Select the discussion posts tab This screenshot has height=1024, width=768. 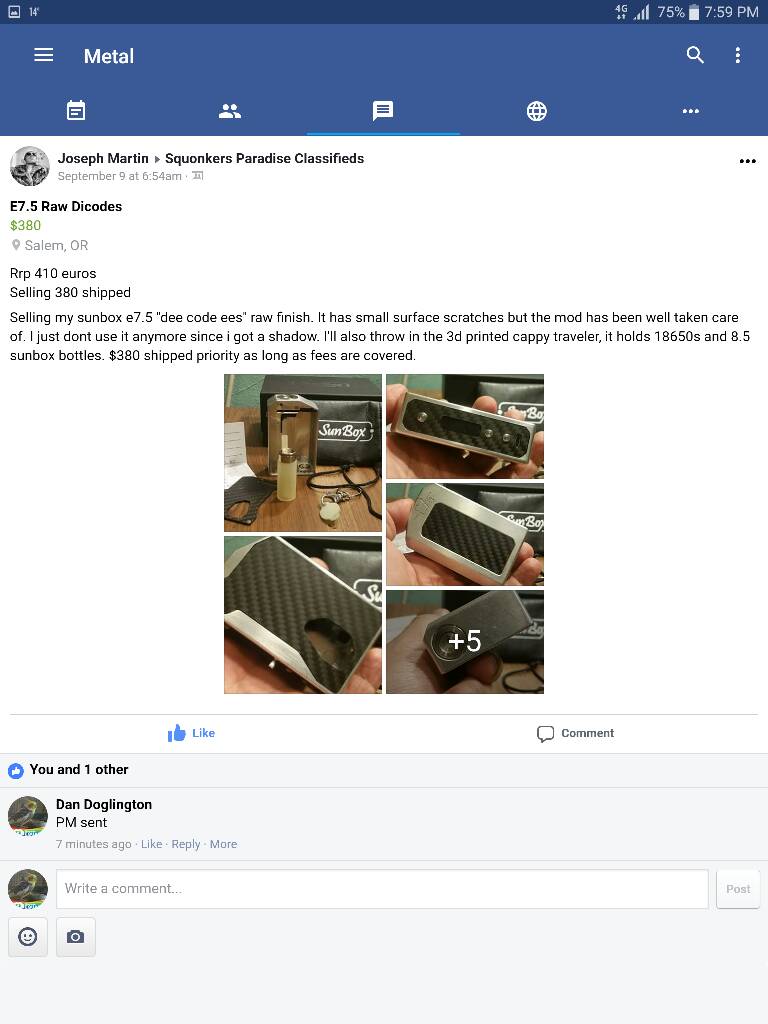pyautogui.click(x=383, y=110)
